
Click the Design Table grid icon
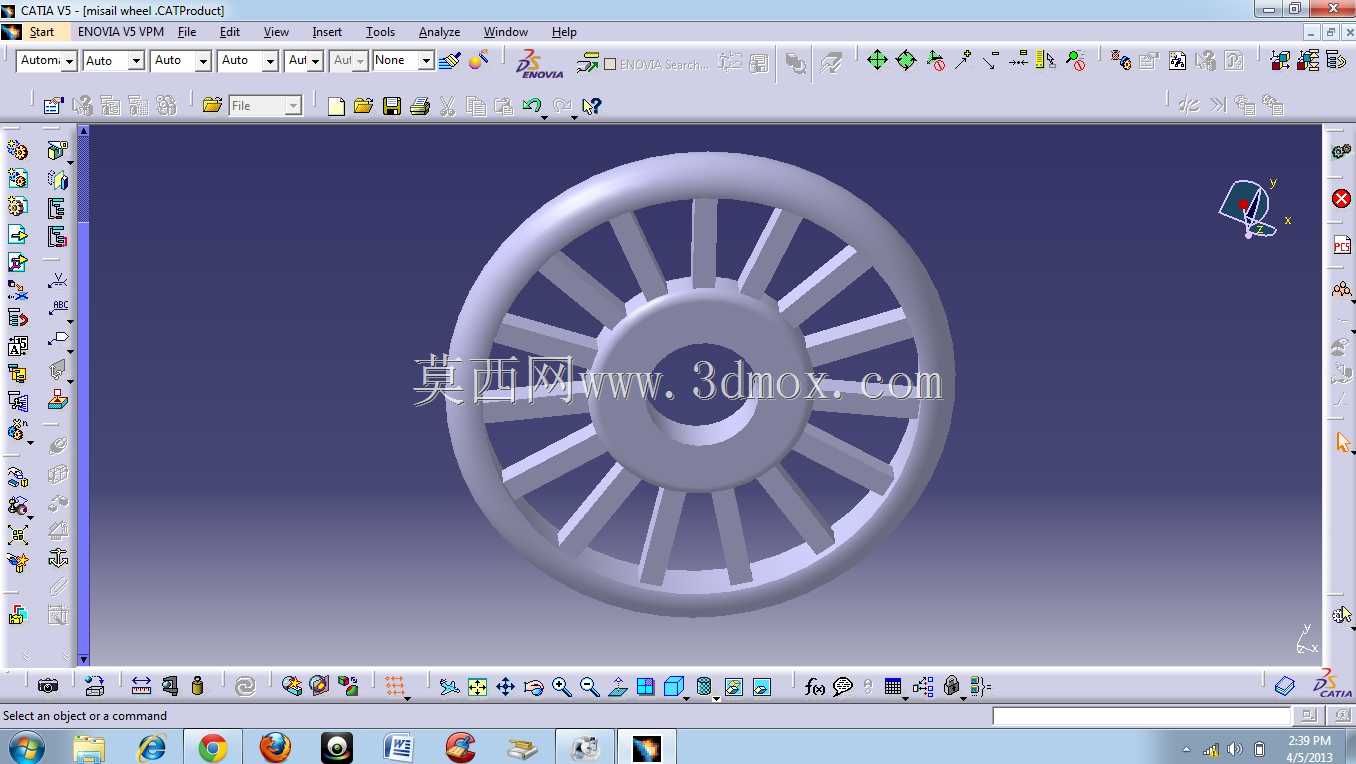point(893,686)
